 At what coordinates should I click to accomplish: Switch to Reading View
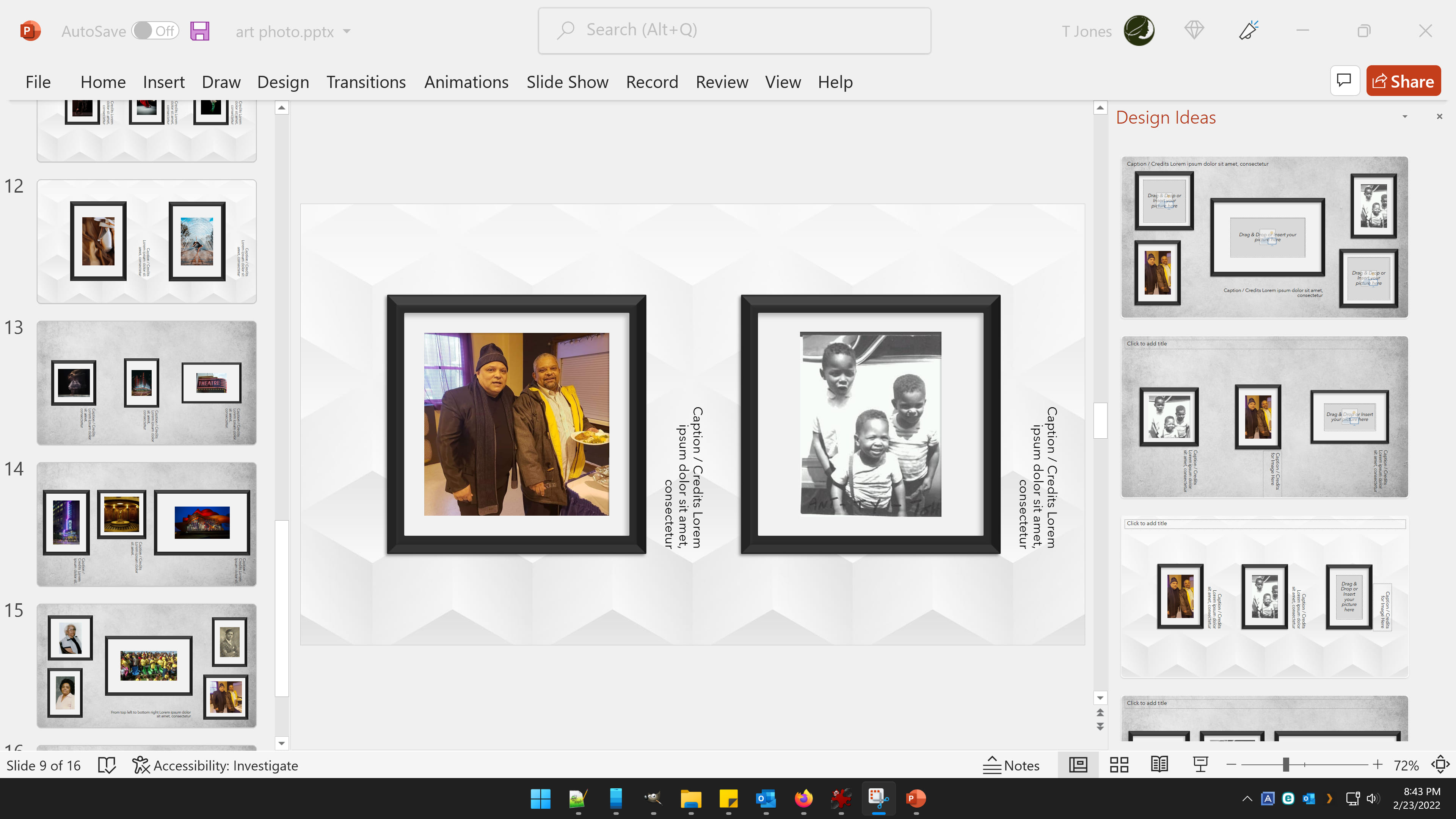(x=1159, y=765)
